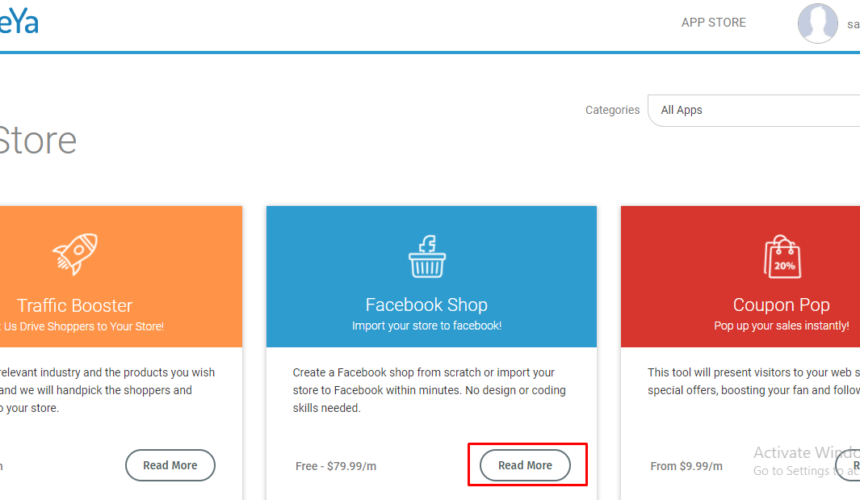Click the Traffic Booster rocket icon

point(75,253)
